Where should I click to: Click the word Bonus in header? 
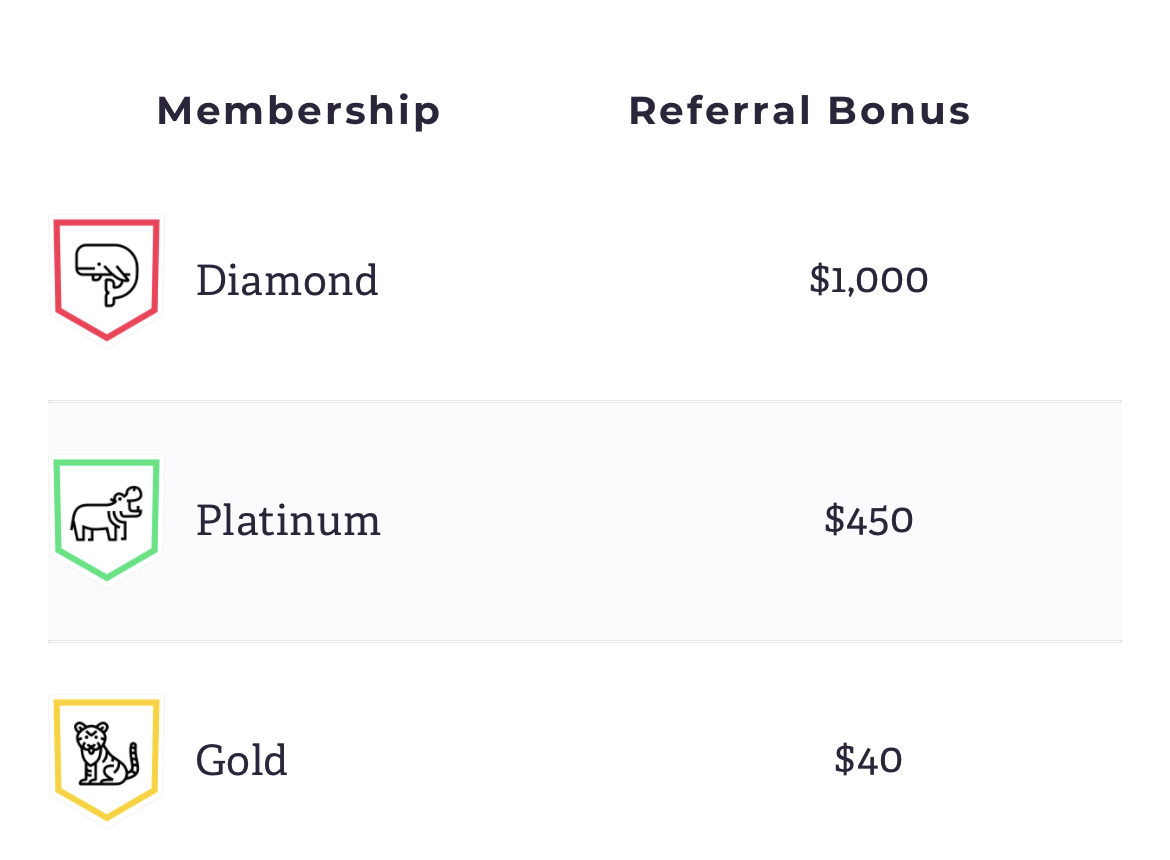899,111
